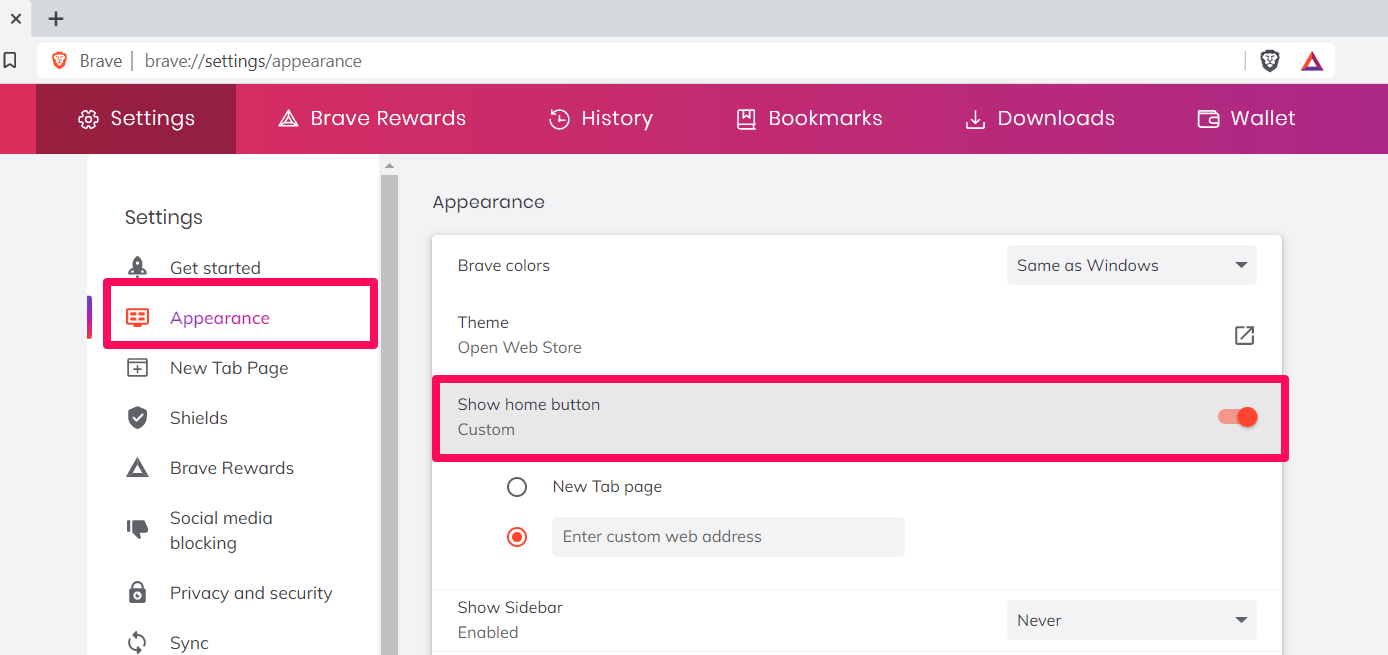Viewport: 1388px width, 655px height.
Task: Open the Bookmarks tab
Action: coord(809,119)
